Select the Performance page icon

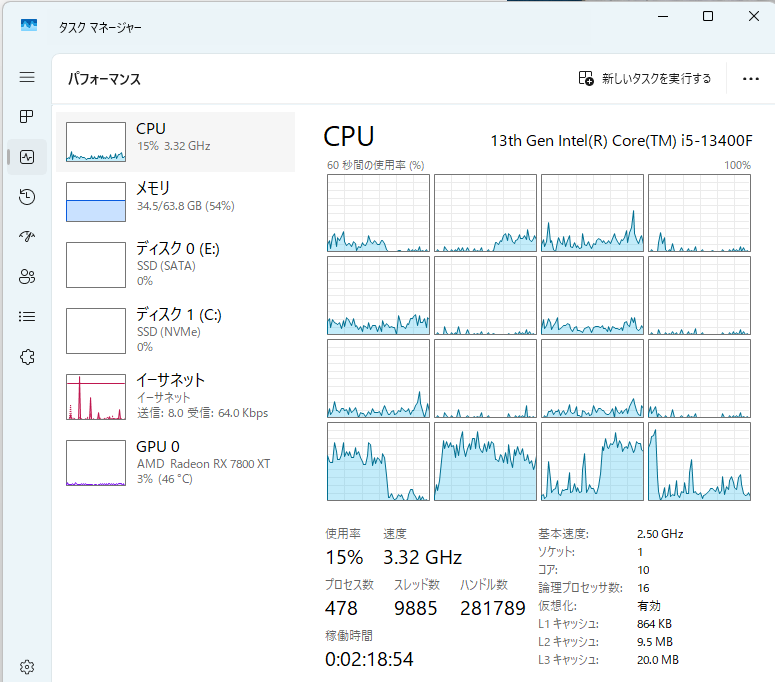(x=27, y=157)
